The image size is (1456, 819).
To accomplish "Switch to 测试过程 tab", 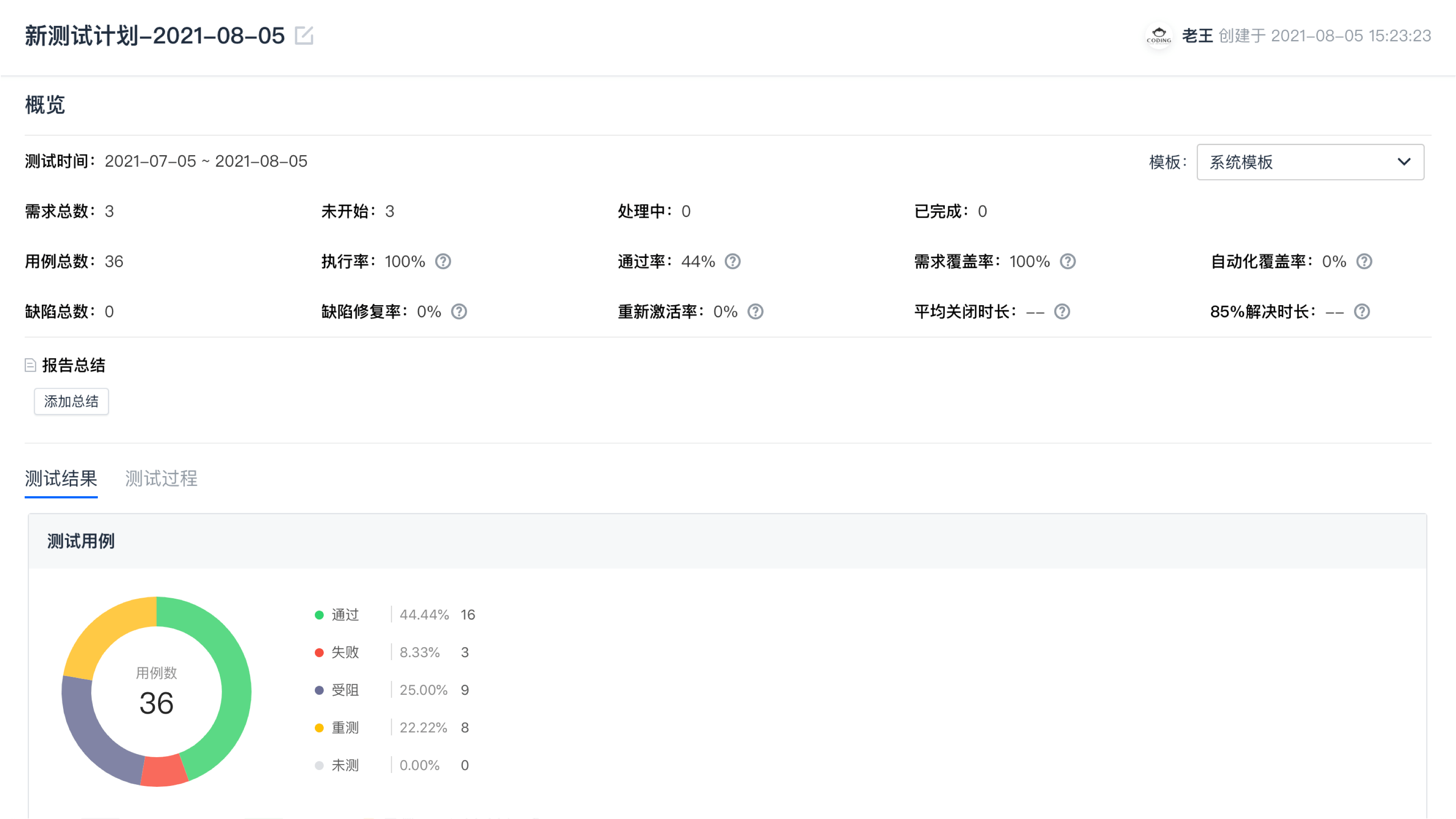I will click(x=161, y=479).
